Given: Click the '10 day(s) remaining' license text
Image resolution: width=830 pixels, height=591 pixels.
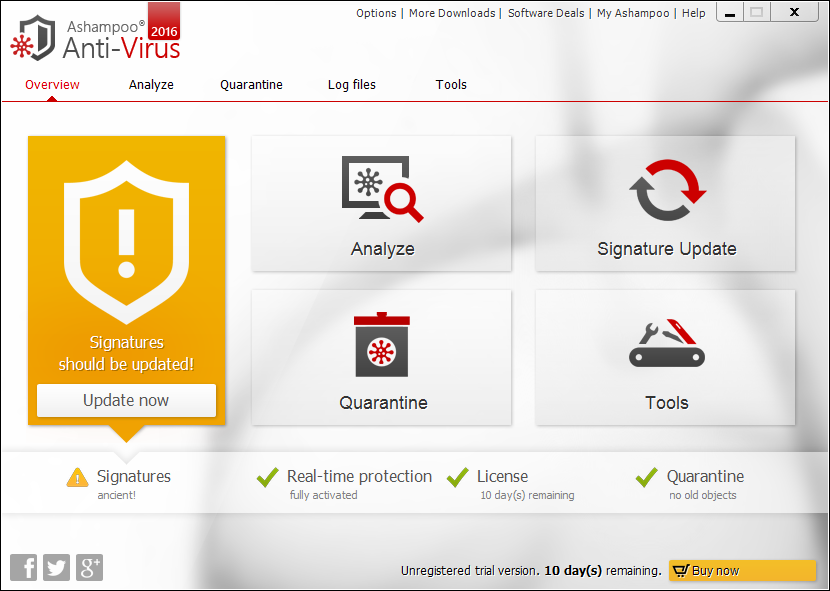Looking at the screenshot, I should tap(527, 495).
